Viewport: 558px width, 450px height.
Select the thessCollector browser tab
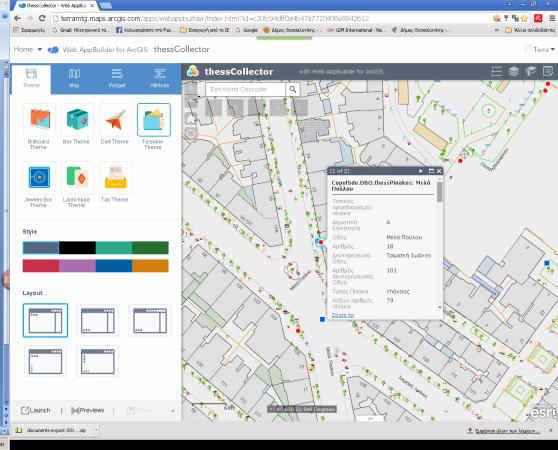57,5
